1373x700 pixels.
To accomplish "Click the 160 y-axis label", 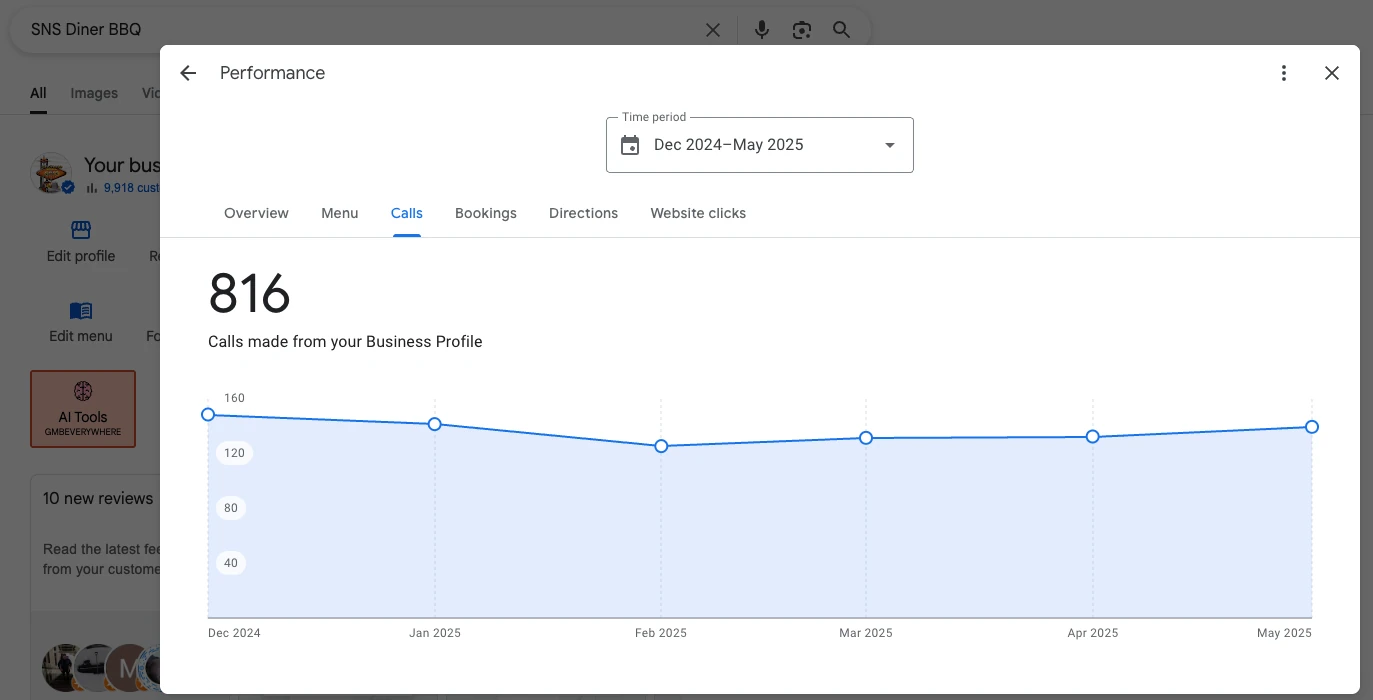I will [234, 398].
